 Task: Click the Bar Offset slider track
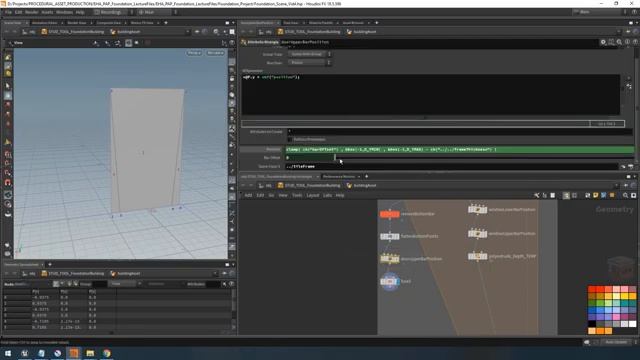[484, 158]
